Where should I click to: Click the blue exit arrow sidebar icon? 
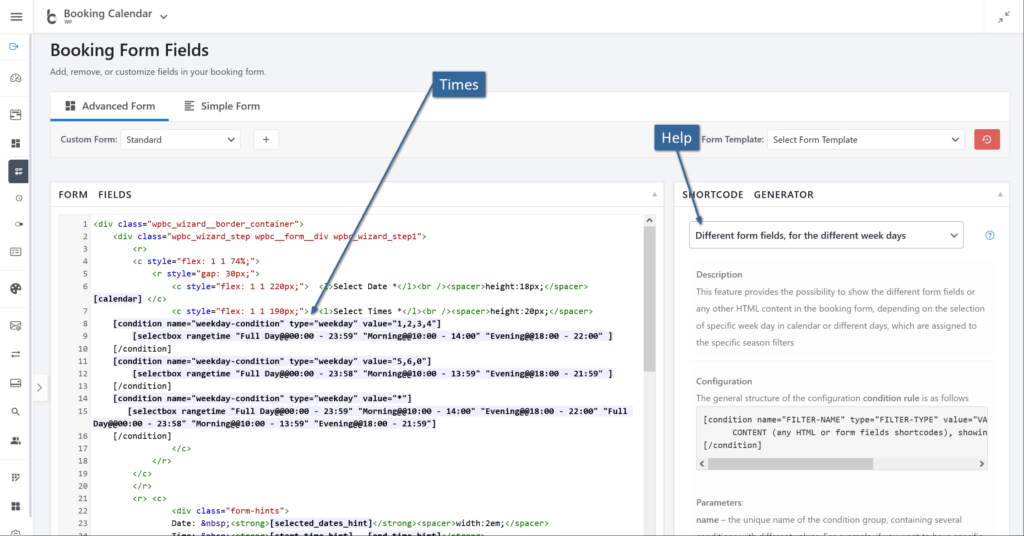tap(14, 47)
